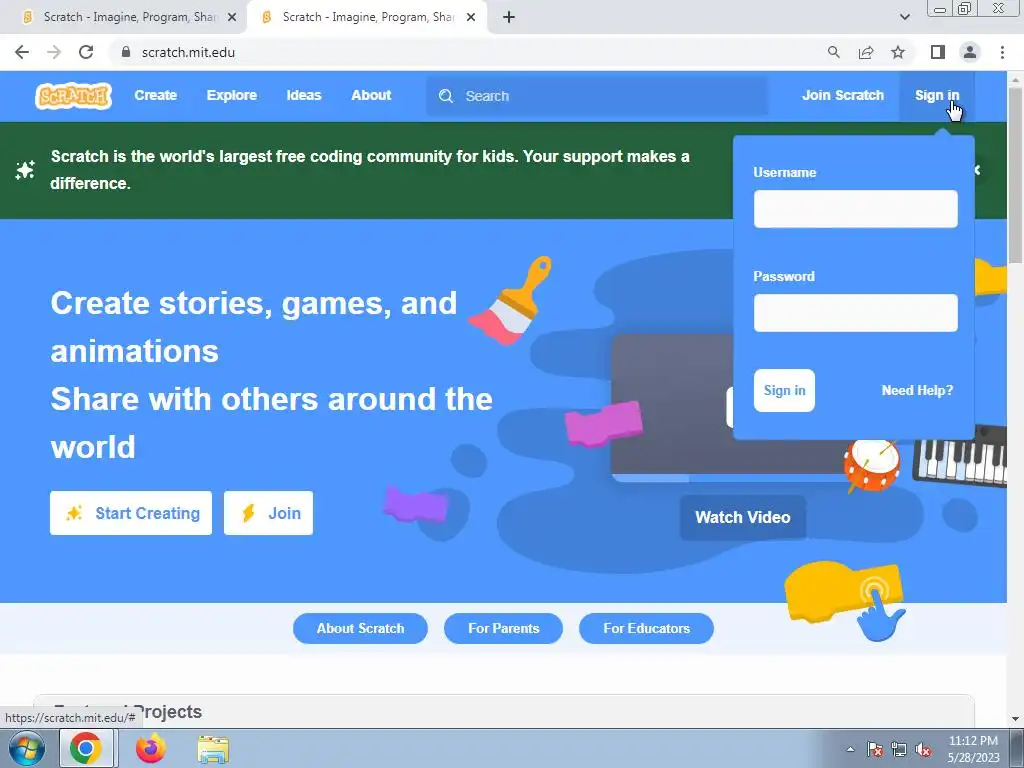The width and height of the screenshot is (1024, 768).
Task: Select the second Scratch tab
Action: (366, 17)
